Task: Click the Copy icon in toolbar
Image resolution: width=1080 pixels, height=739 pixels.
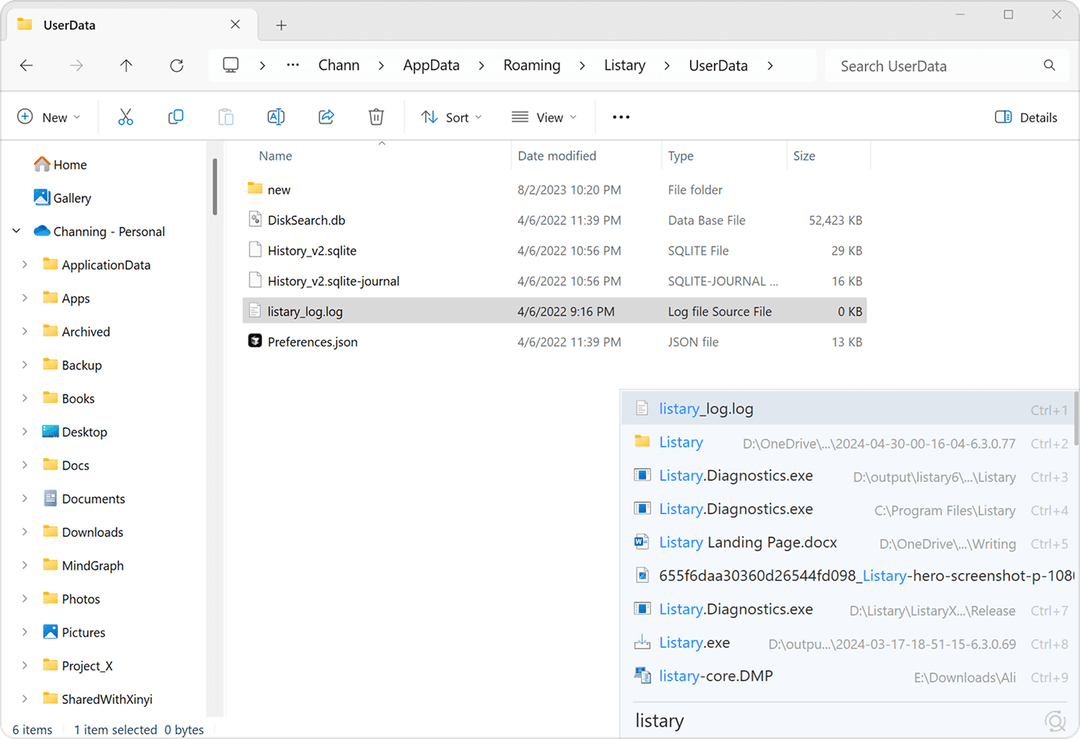Action: click(176, 117)
